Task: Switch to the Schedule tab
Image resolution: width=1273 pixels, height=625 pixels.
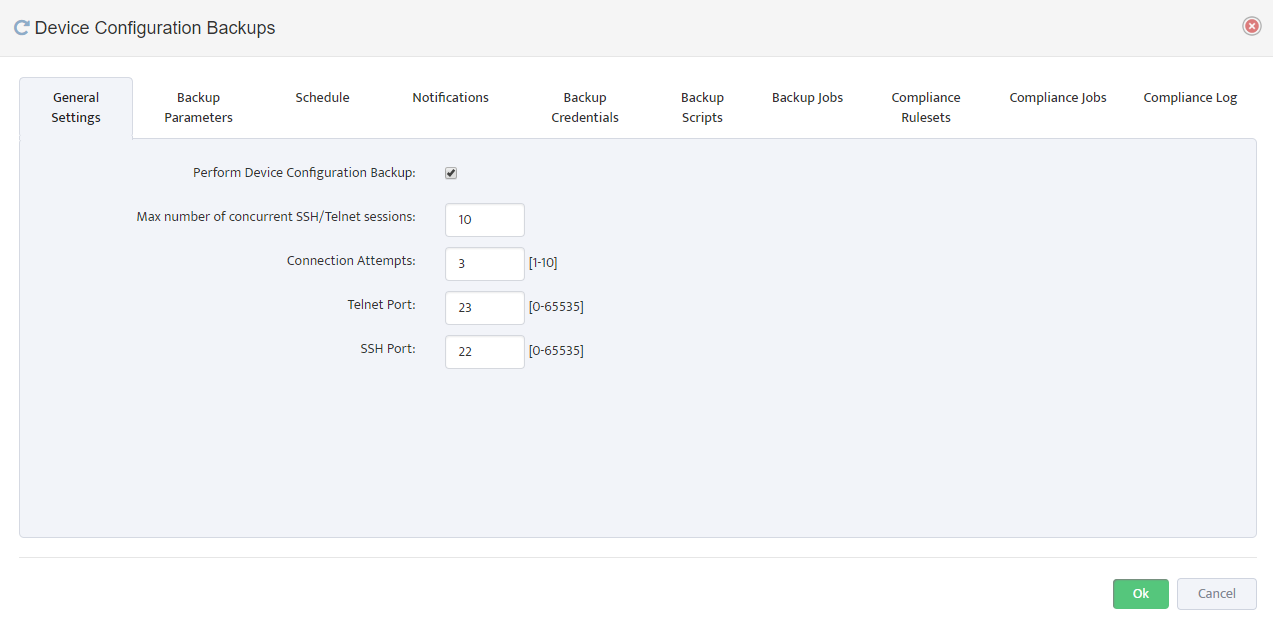Action: point(322,98)
